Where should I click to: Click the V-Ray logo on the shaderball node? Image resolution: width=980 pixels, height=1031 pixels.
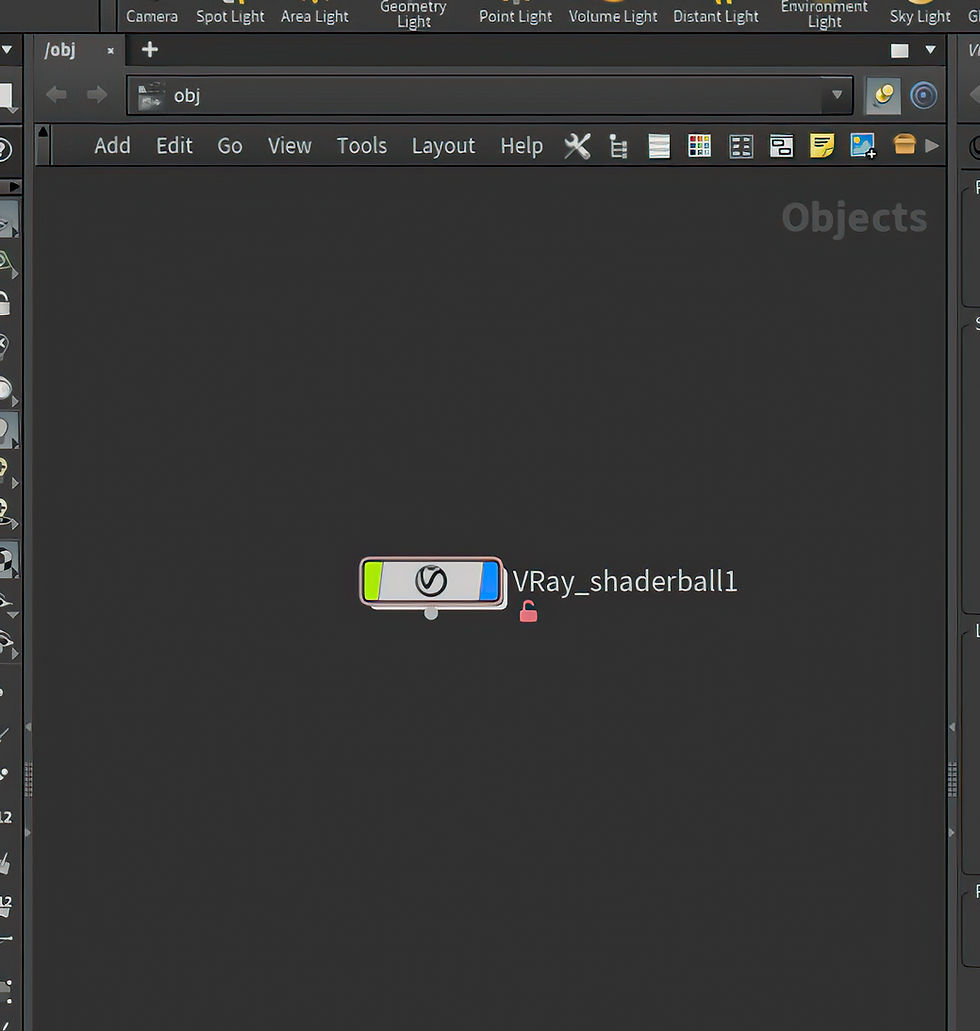point(430,581)
